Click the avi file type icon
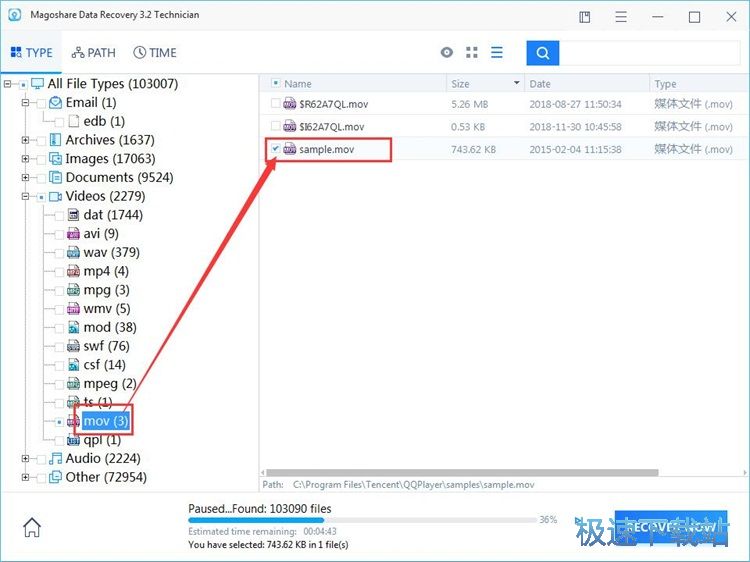Viewport: 750px width, 562px height. click(73, 233)
